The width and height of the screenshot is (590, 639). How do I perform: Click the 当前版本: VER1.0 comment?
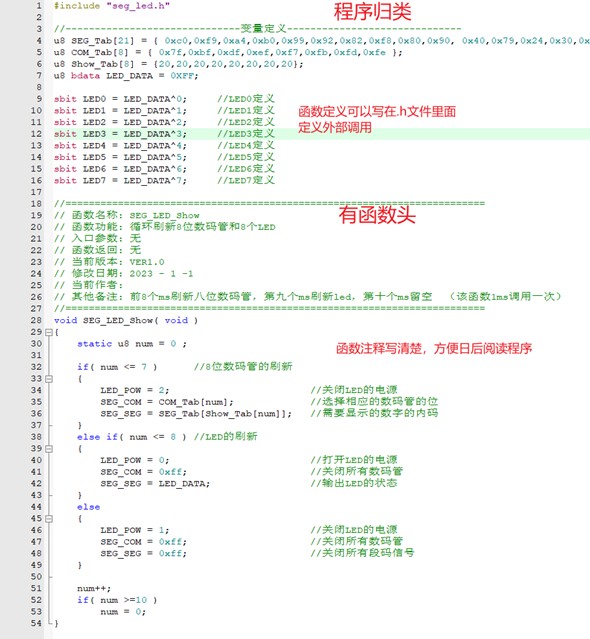click(x=109, y=262)
